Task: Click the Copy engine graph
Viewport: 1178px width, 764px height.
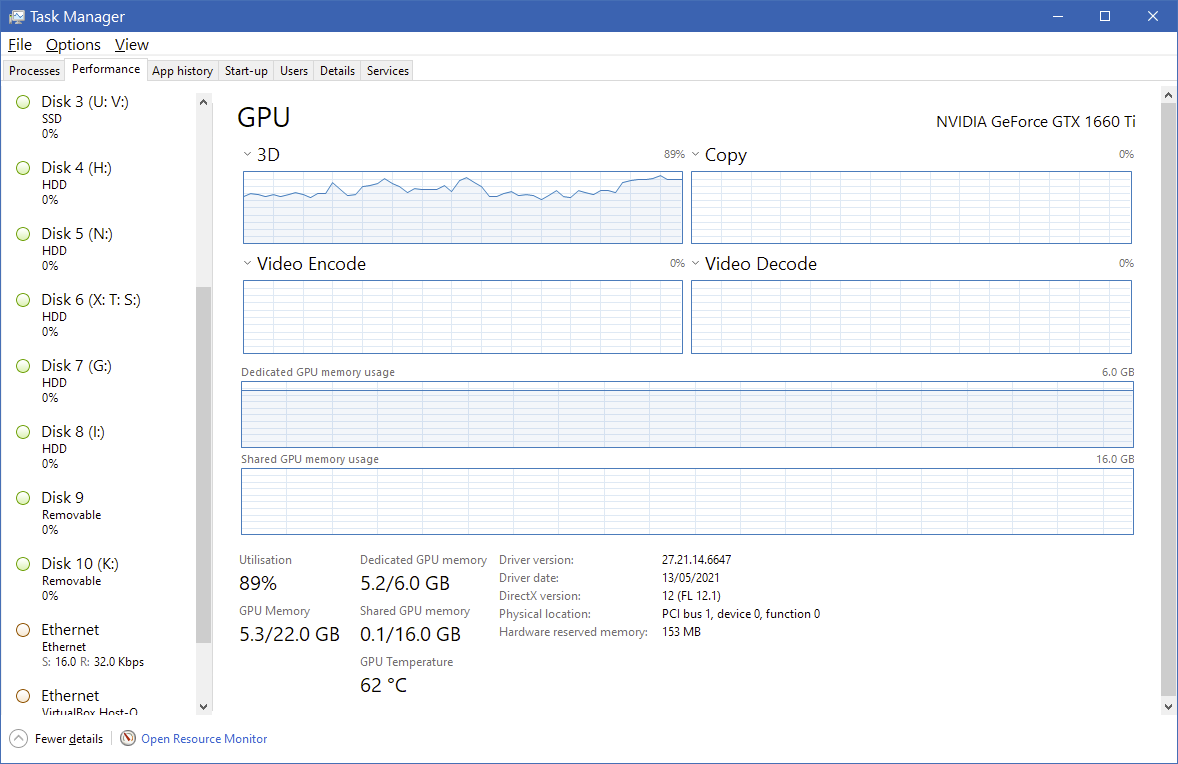Action: tap(911, 207)
